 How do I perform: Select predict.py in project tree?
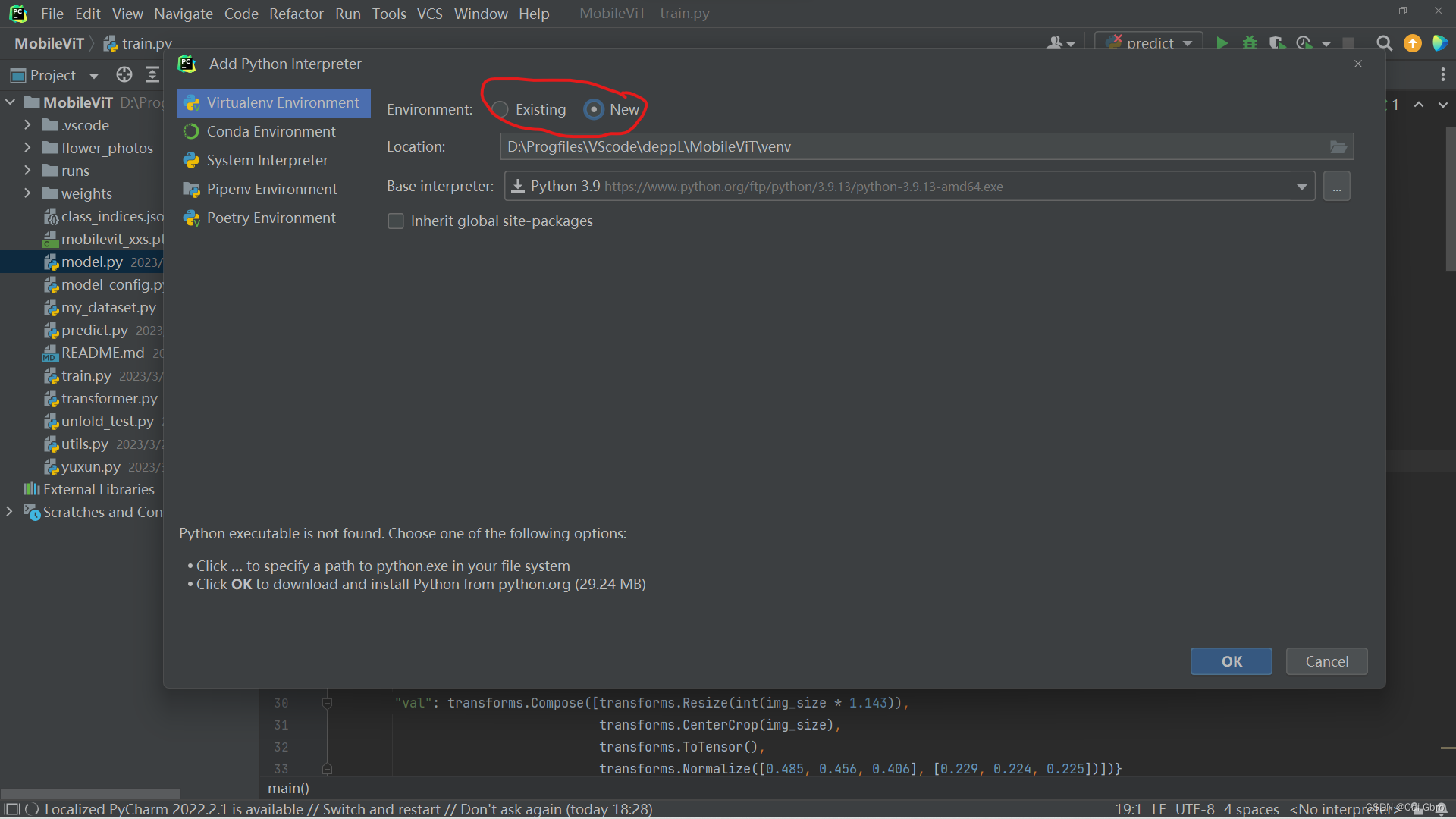pos(95,330)
